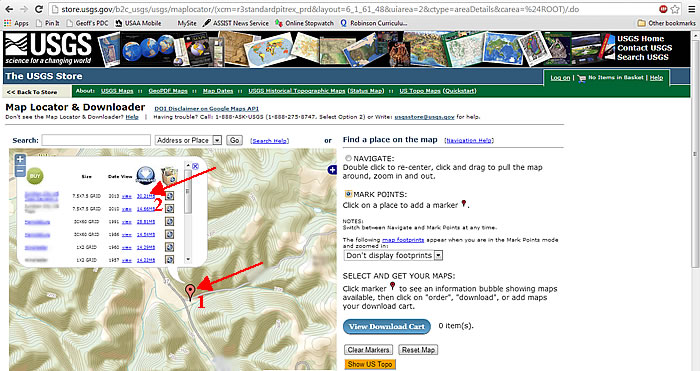Select the NAVIGATE radio button
The height and width of the screenshot is (371, 700).
pyautogui.click(x=348, y=158)
